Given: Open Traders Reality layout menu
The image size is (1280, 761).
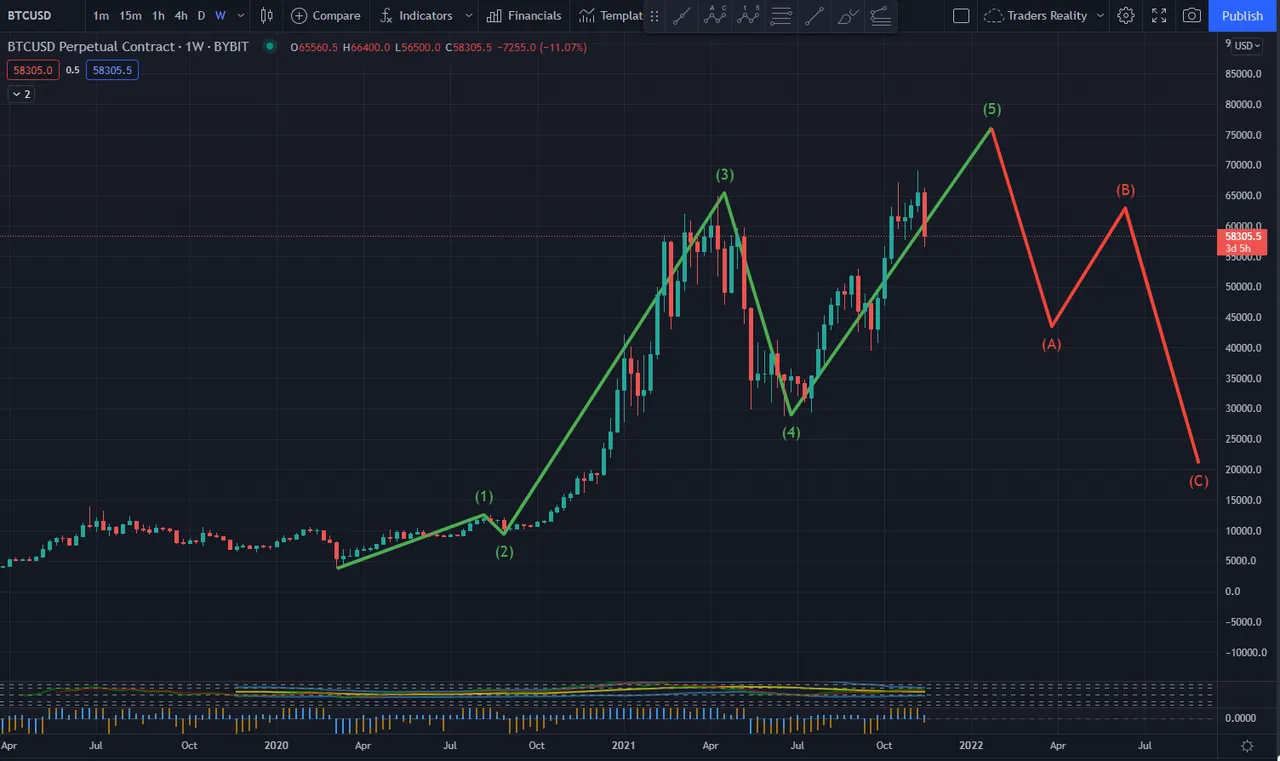Looking at the screenshot, I should (1035, 16).
